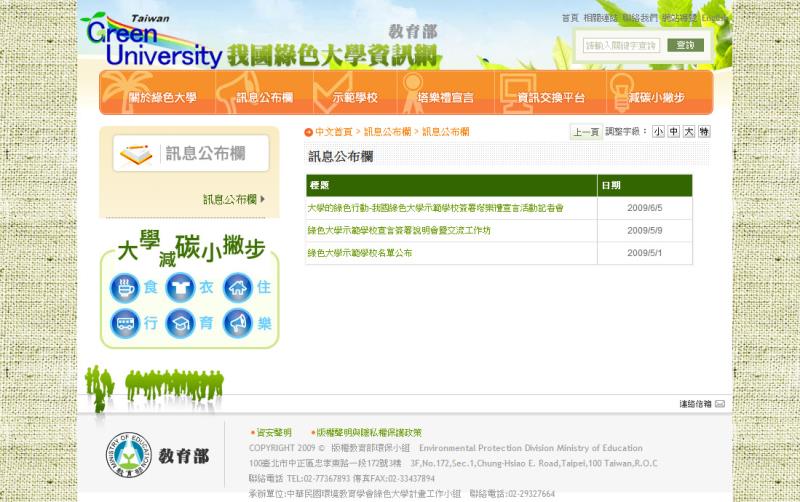
Task: Open 行 (transport) bus icon
Action: (125, 323)
